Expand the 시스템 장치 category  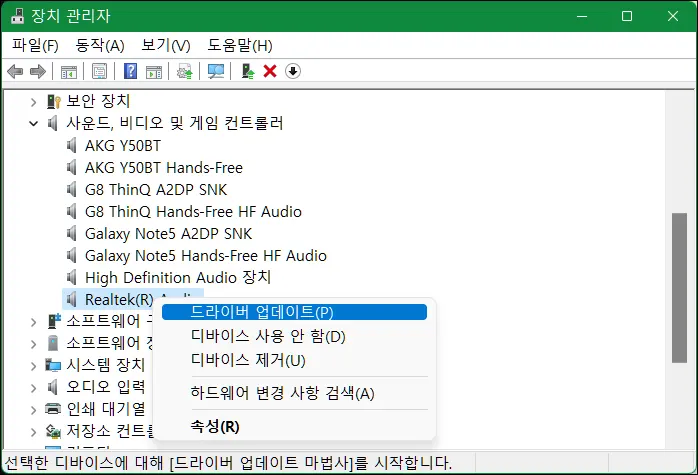point(33,366)
